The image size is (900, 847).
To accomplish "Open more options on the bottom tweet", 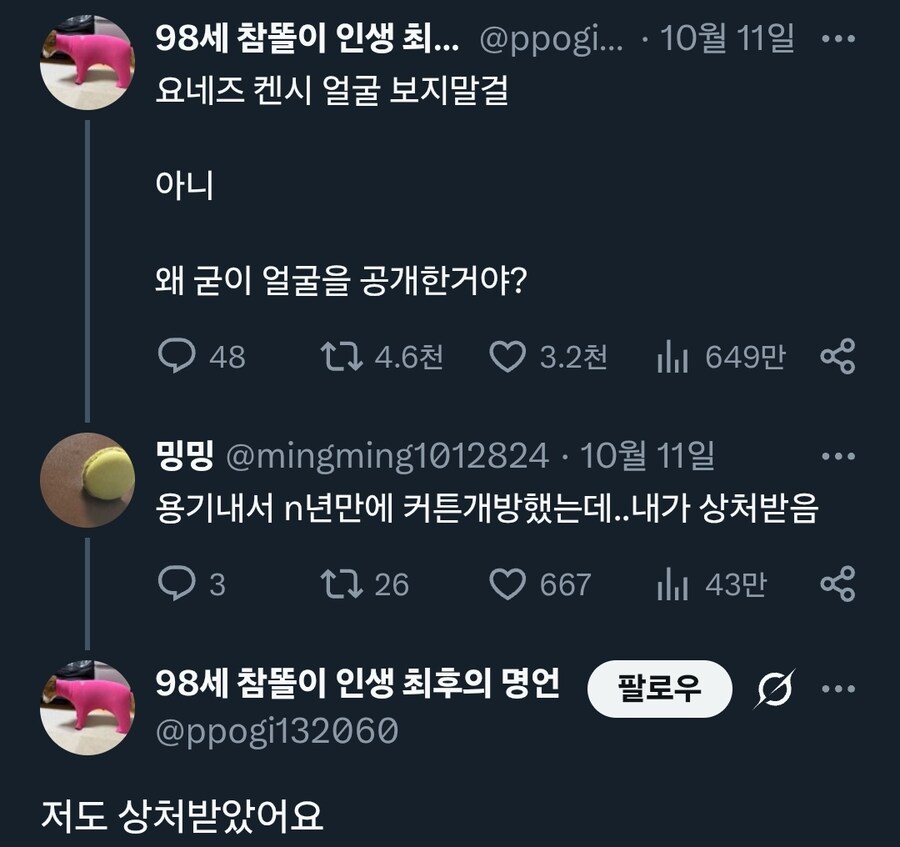I will point(837,688).
